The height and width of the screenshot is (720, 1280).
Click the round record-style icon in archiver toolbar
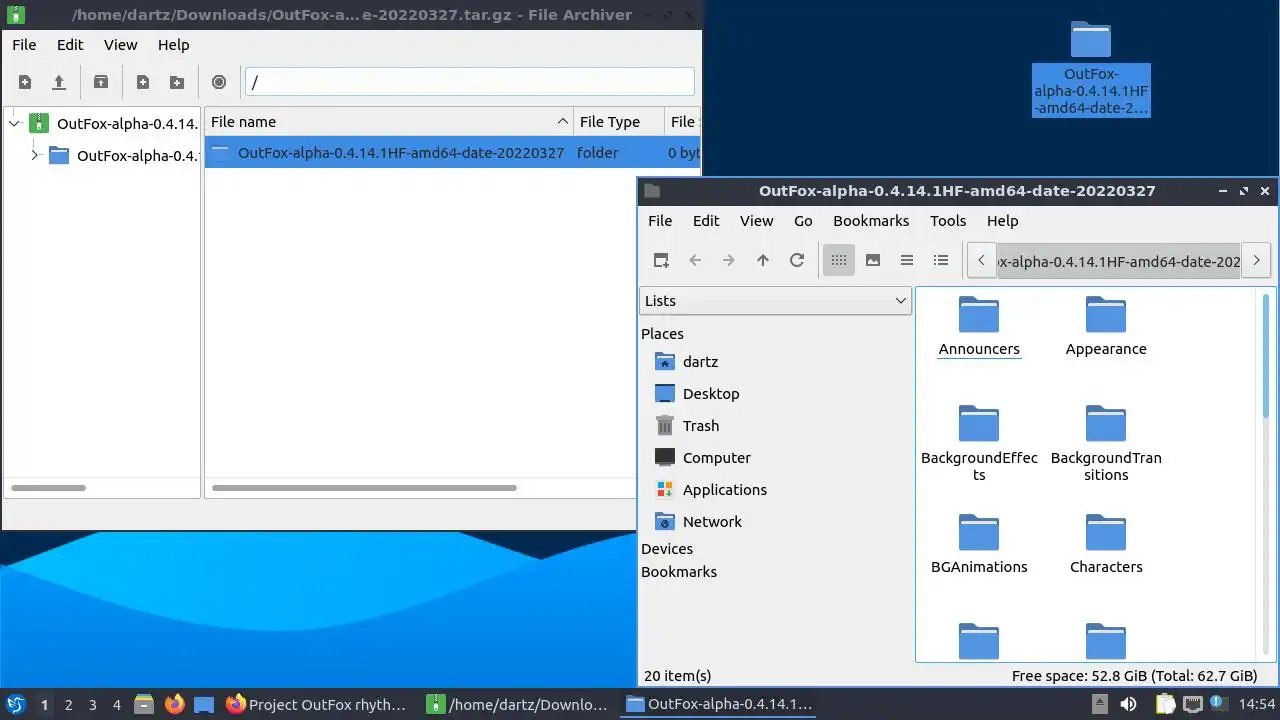[219, 82]
